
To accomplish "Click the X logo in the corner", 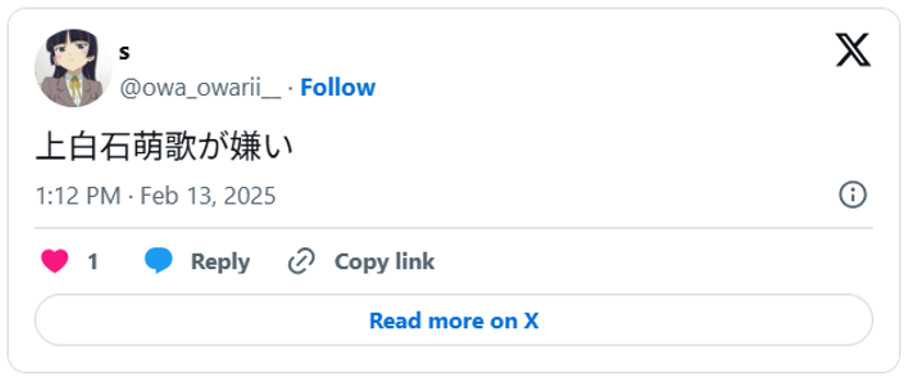I will [x=853, y=50].
